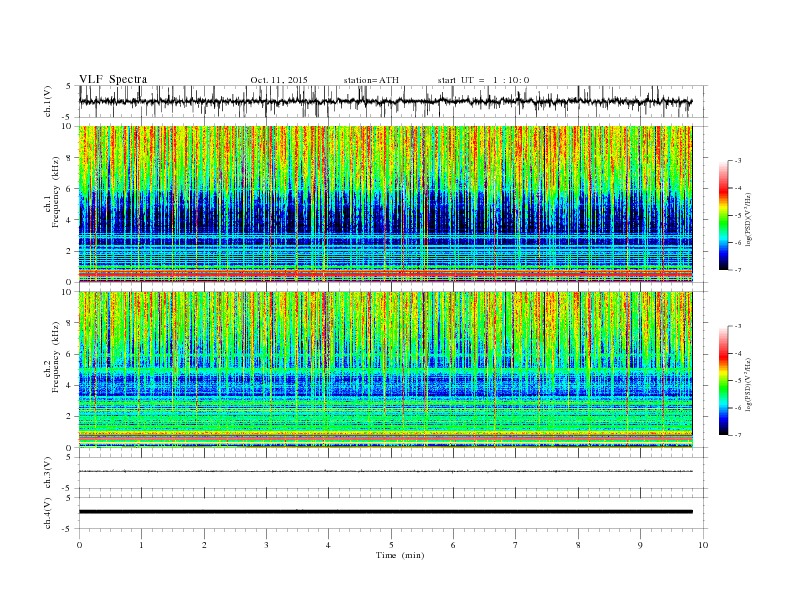Click the ch.1 frequency tick label "4"
This screenshot has width=792, height=612.
coord(70,220)
